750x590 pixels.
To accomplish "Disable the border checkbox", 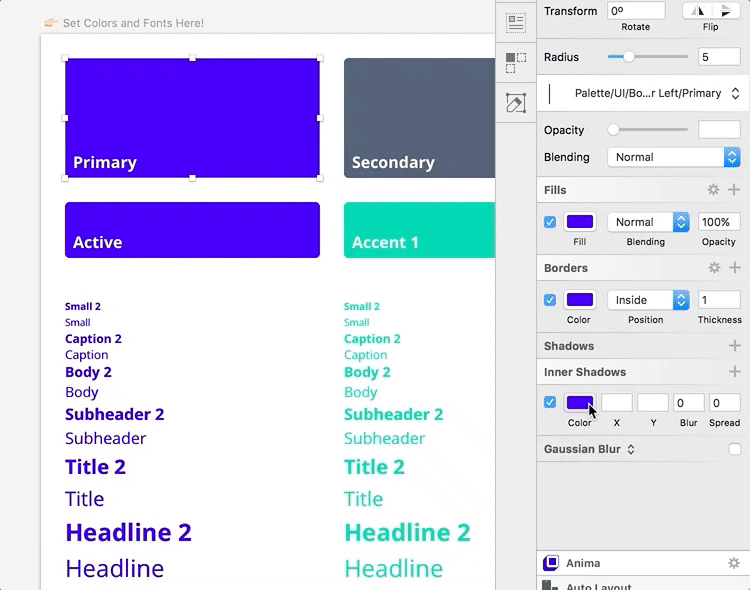I will coord(550,300).
